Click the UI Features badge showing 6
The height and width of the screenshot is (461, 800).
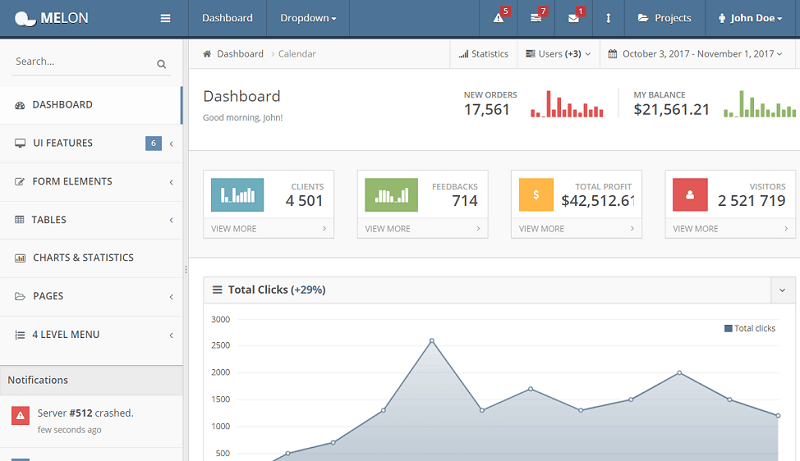(x=154, y=143)
